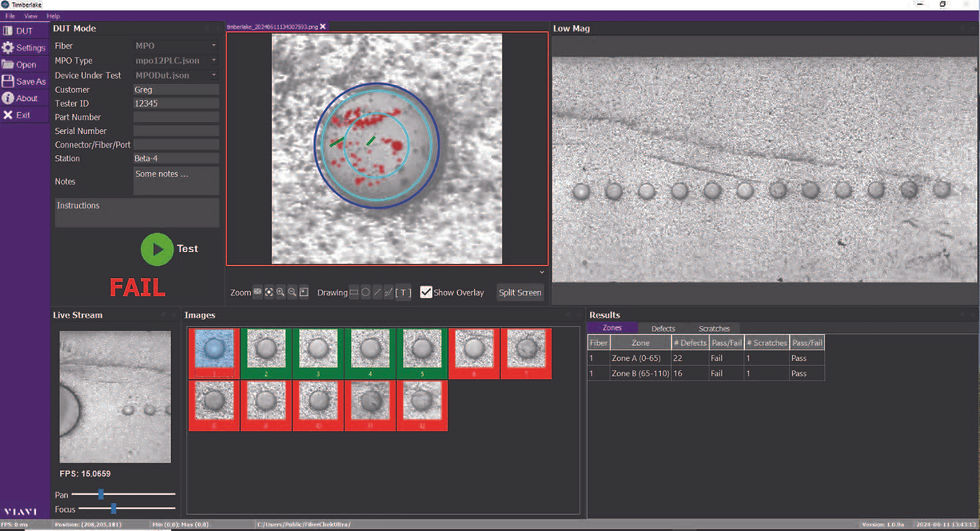Uncheck the Show Overlay checkbox
Viewport: 980px width, 531px height.
(426, 292)
